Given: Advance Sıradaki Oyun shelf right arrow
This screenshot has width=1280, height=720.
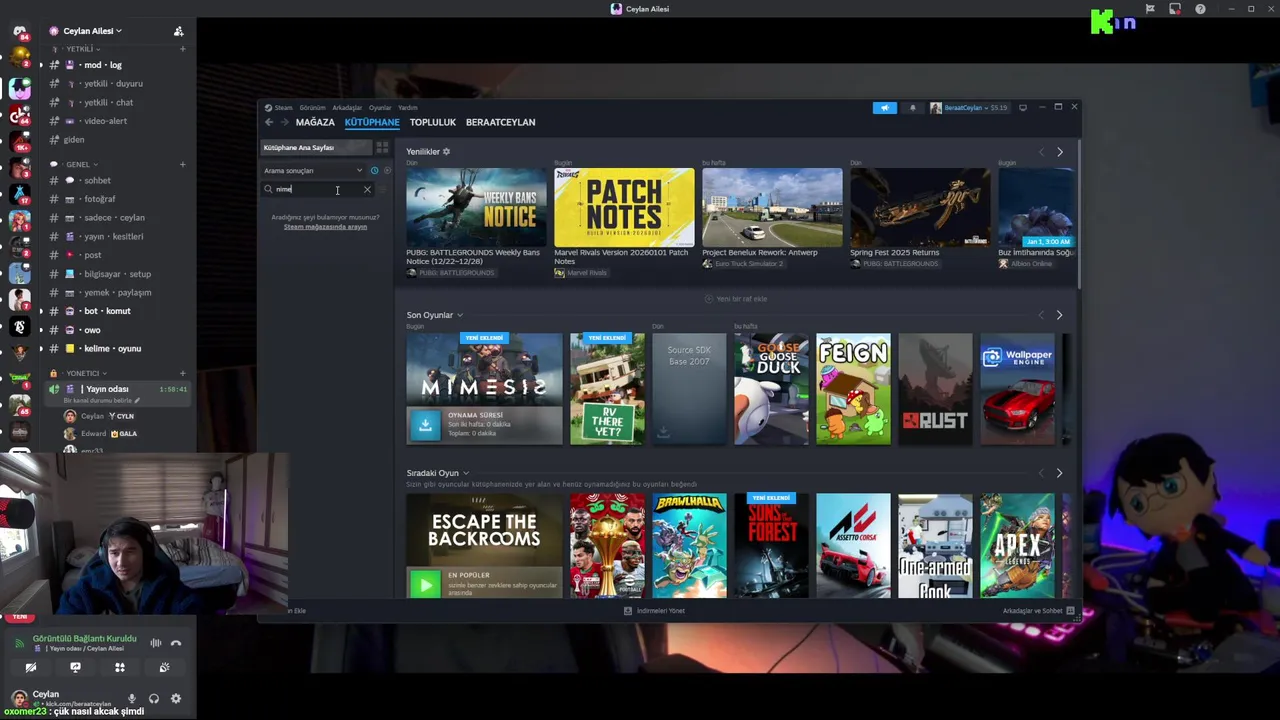Looking at the screenshot, I should [1060, 473].
